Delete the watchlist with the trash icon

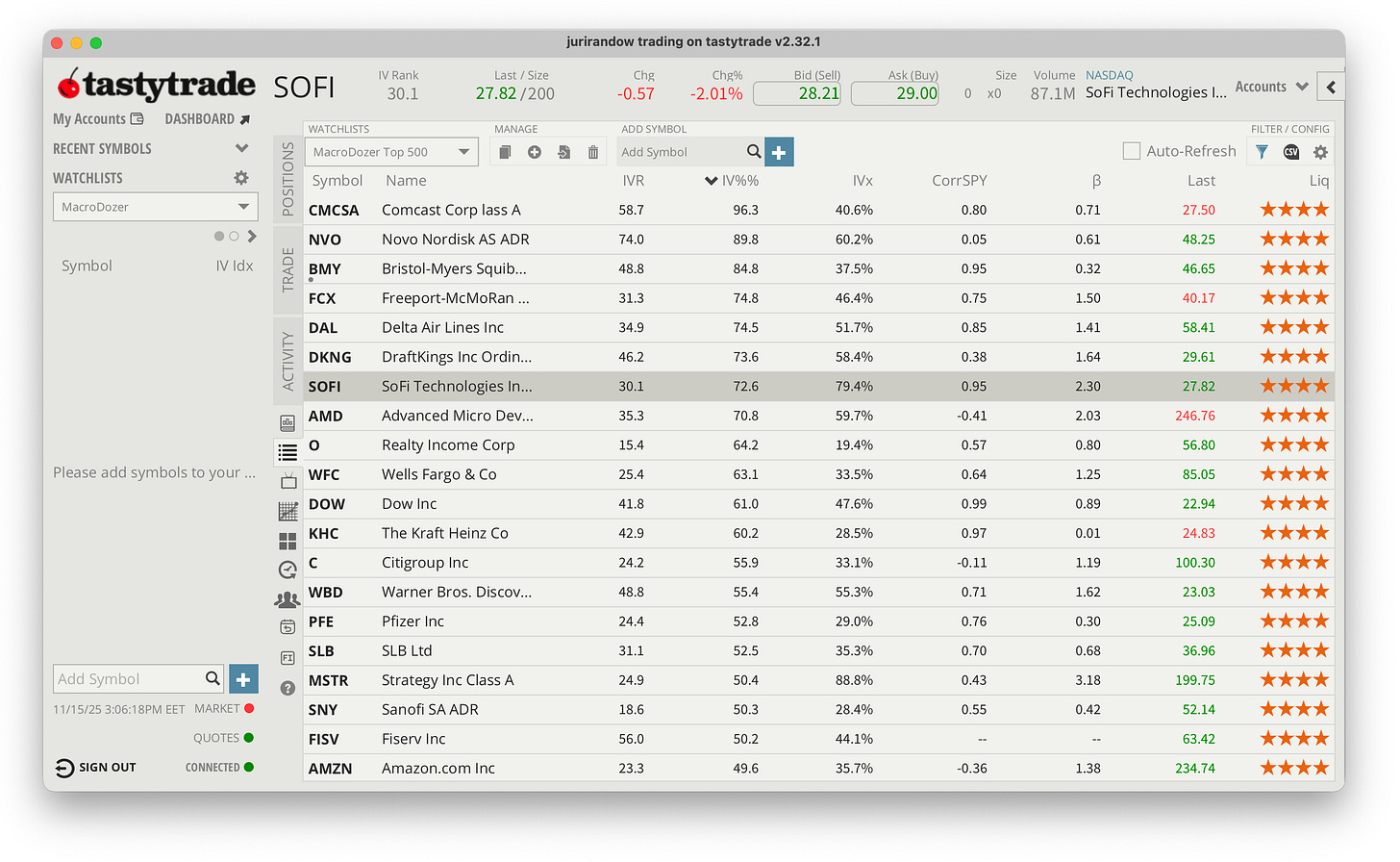tap(593, 152)
